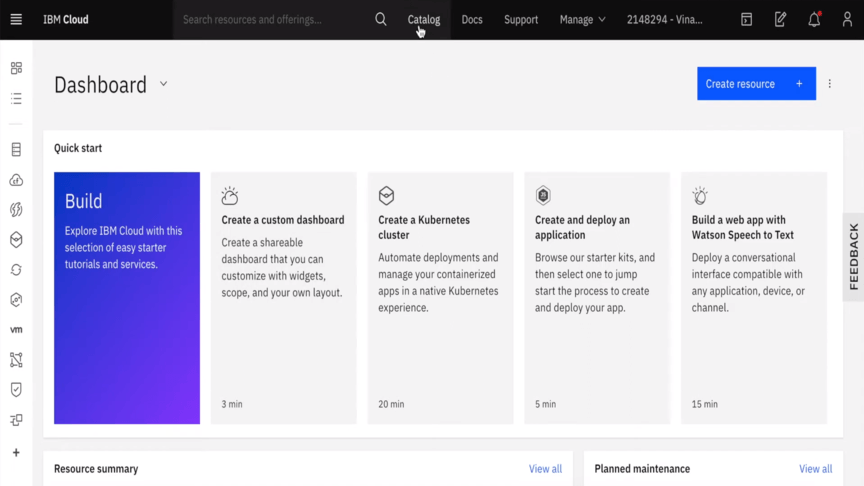Click the Watson Speech tile icon
Viewport: 864px width, 486px height.
tap(700, 196)
